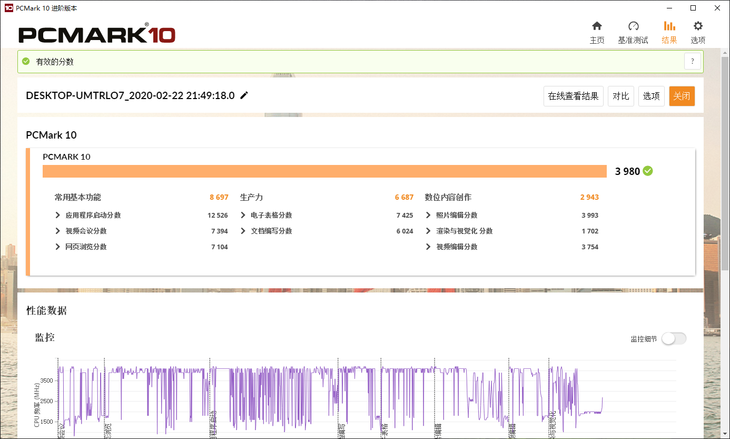Expand 网页浏览分数 row
The height and width of the screenshot is (439, 730).
pos(58,247)
